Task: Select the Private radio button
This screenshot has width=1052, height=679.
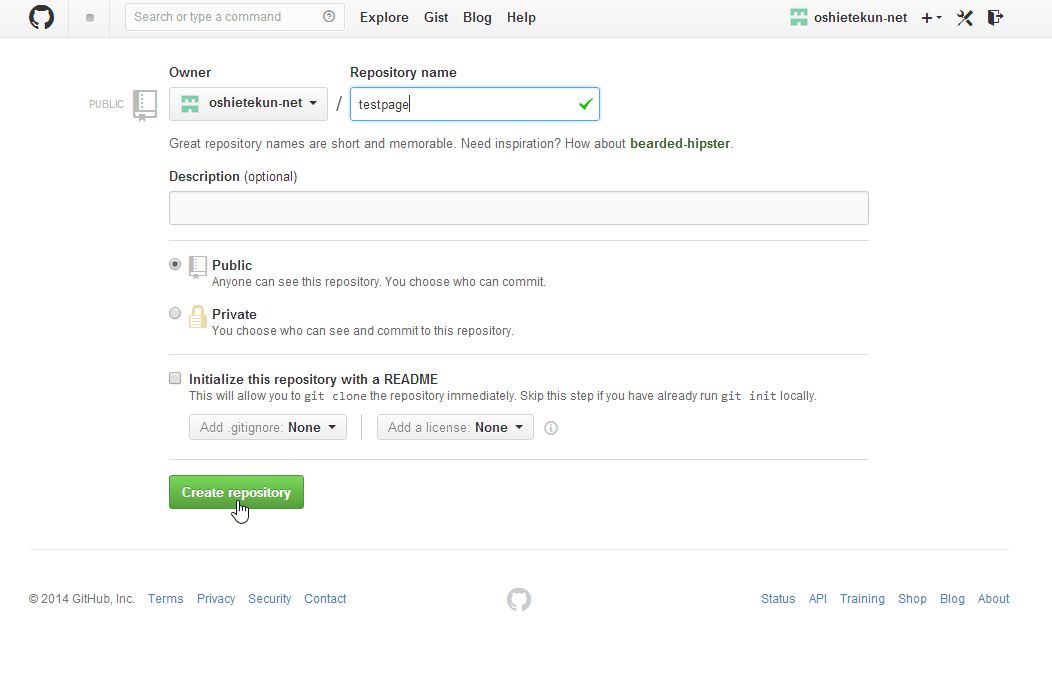Action: (175, 313)
